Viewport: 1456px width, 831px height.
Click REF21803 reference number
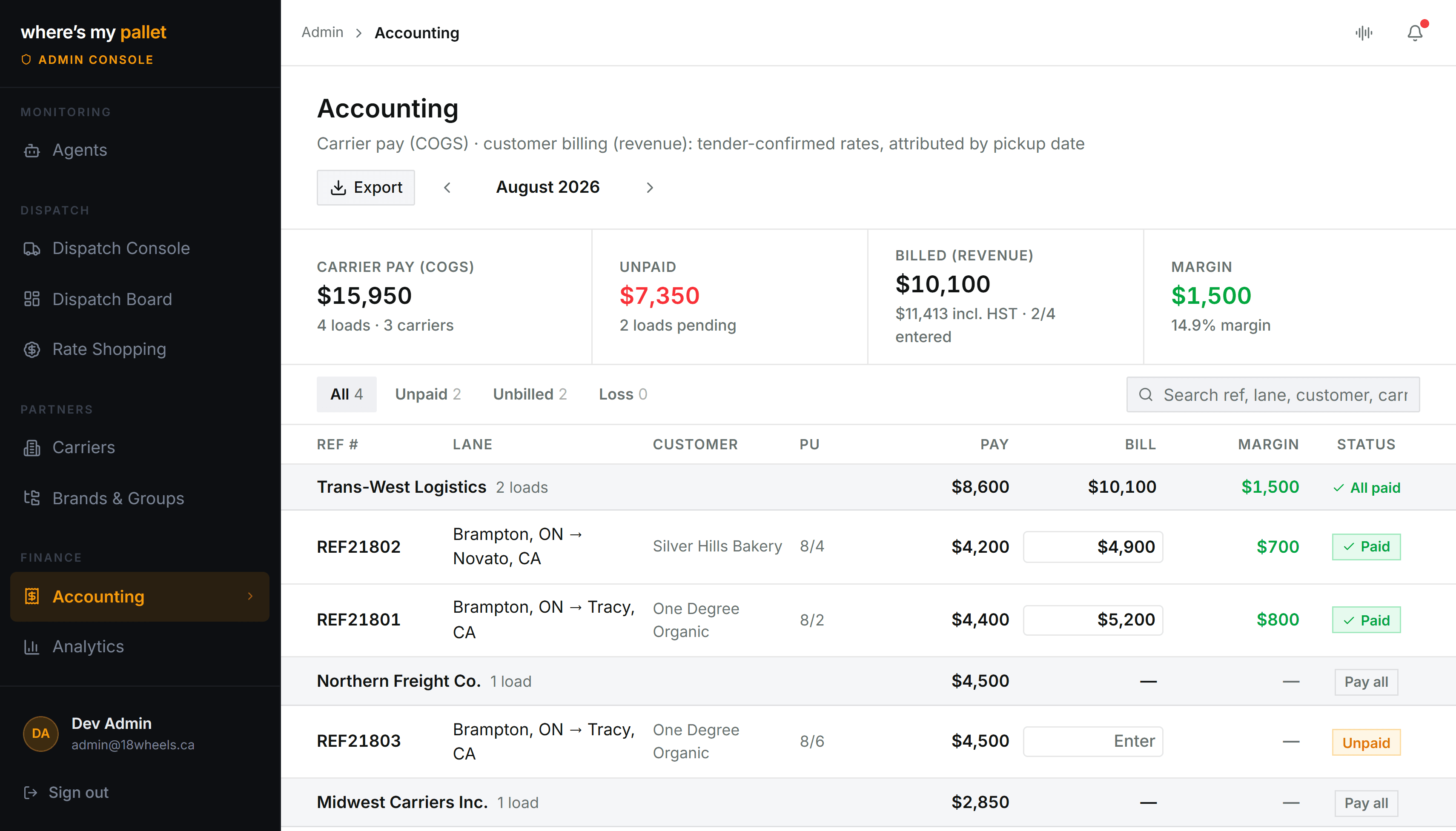tap(358, 741)
